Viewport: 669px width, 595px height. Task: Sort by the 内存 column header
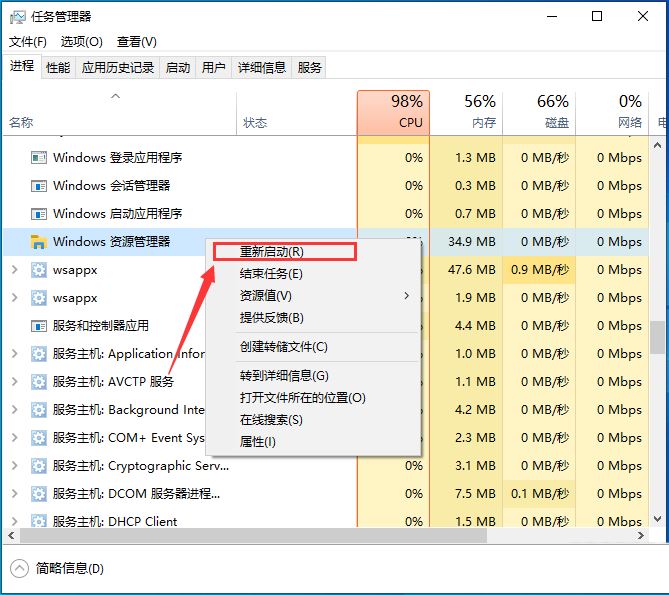click(466, 113)
